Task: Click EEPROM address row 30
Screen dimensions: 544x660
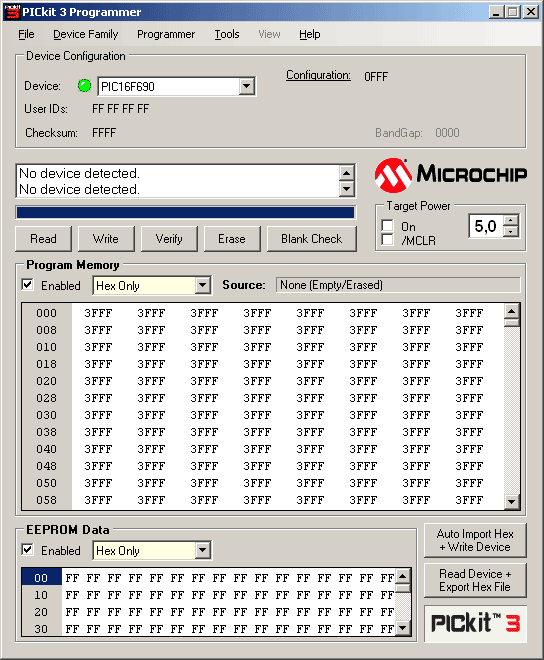Action: 41,629
